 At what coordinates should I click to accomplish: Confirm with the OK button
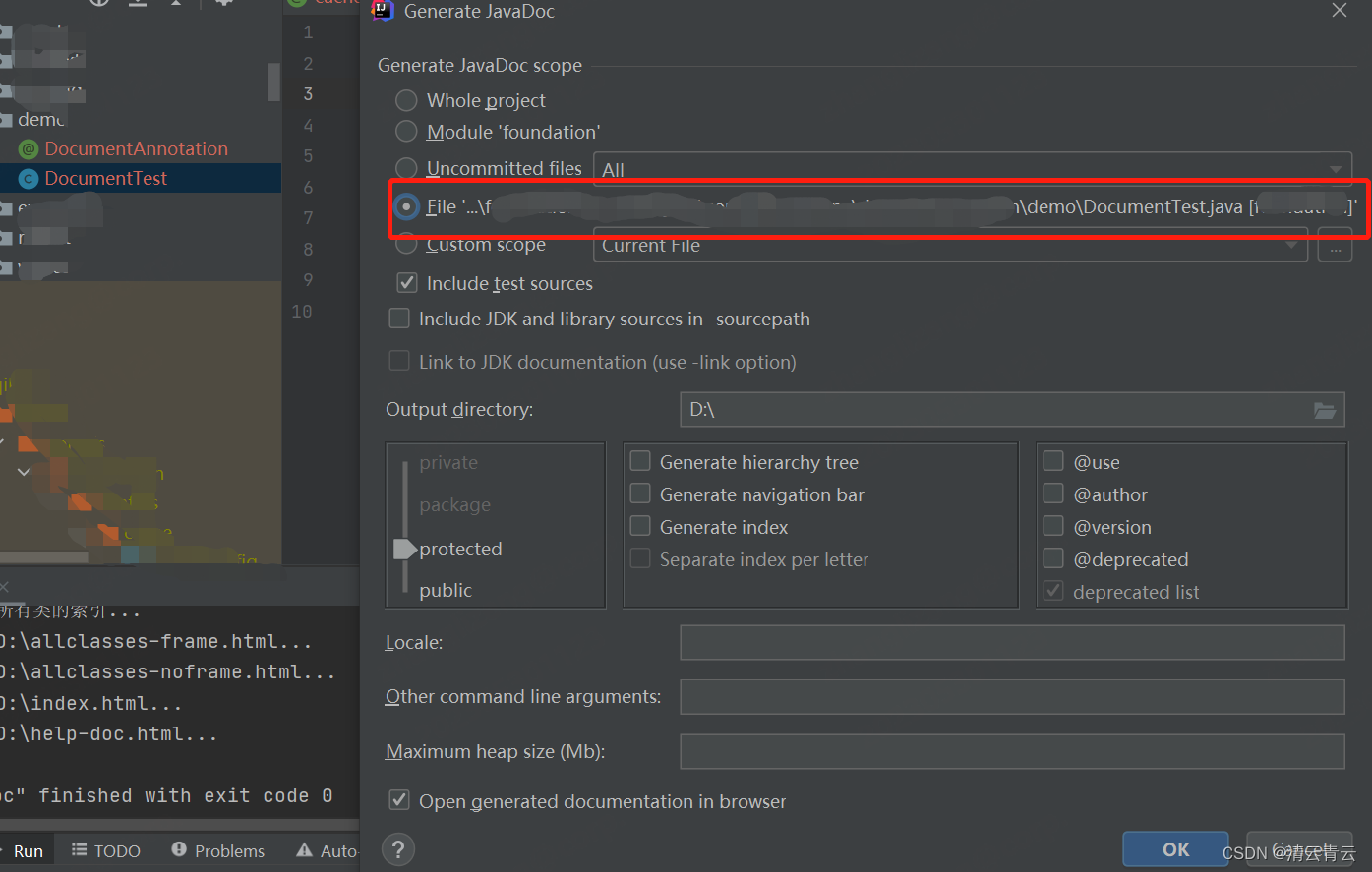1175,849
